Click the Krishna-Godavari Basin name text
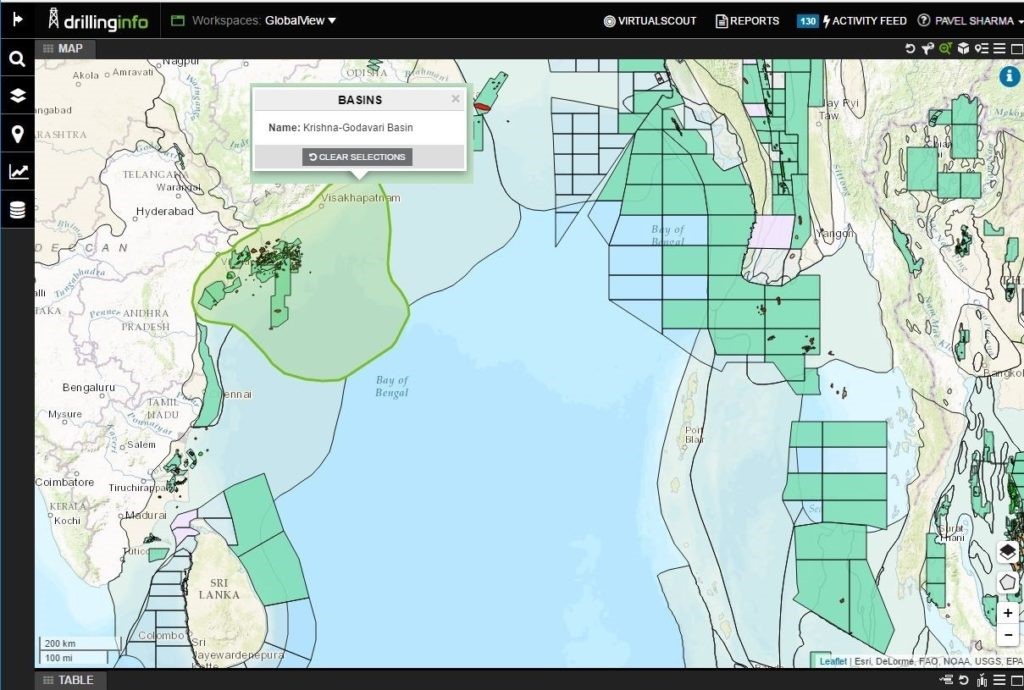The width and height of the screenshot is (1024, 690). 358,127
